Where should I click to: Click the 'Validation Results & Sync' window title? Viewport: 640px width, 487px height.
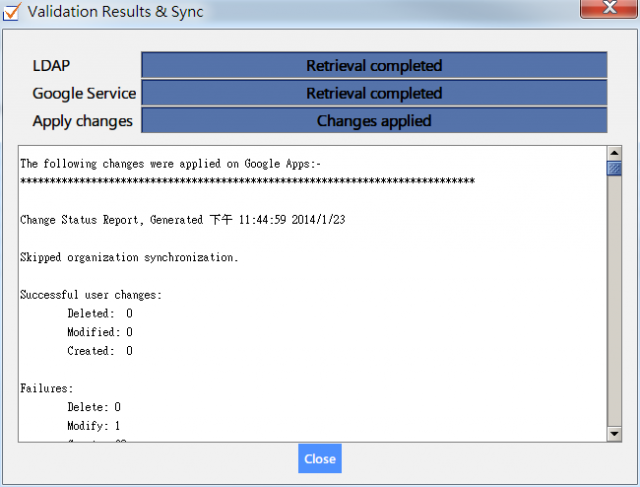115,11
